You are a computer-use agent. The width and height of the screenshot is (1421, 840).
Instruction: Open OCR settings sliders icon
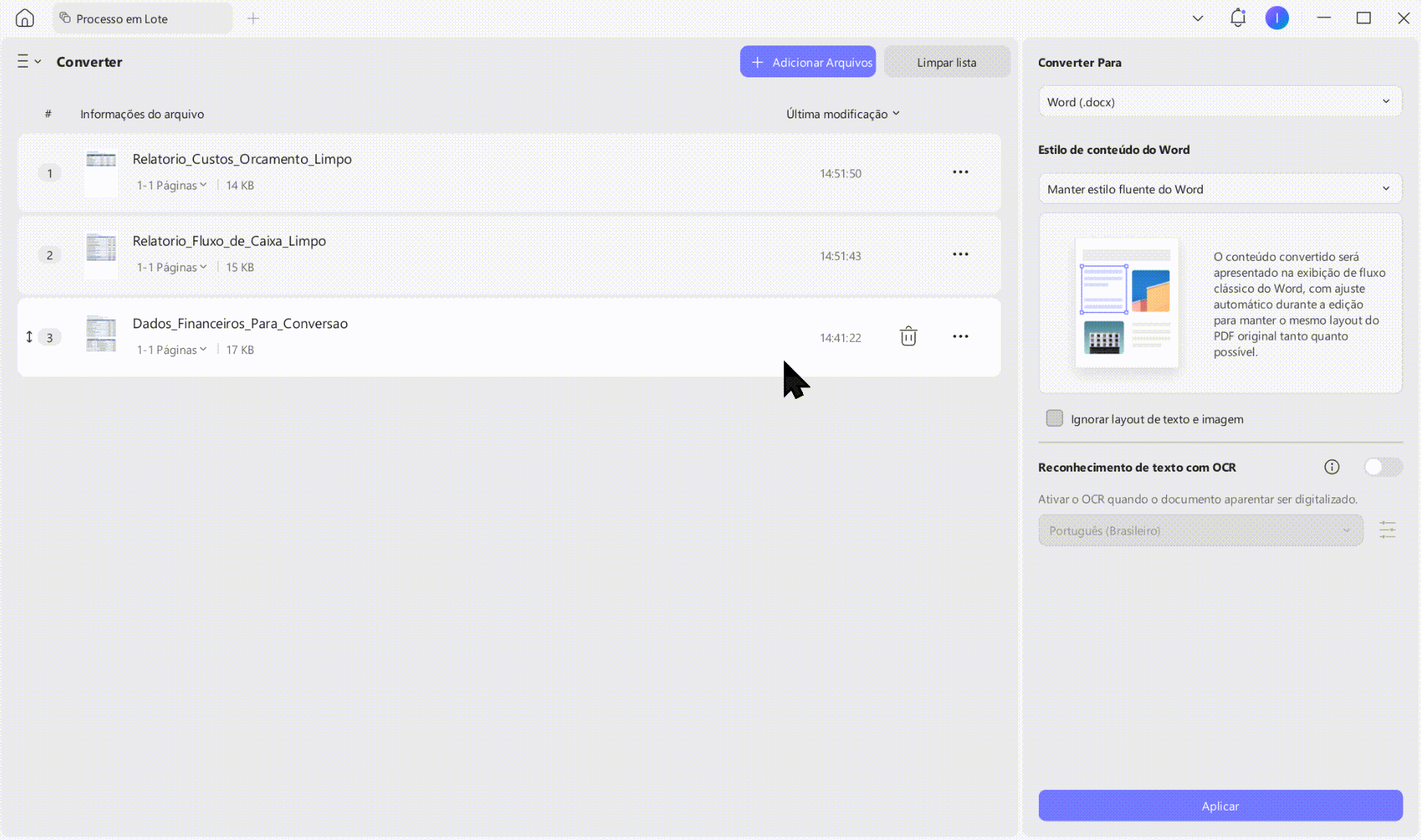[x=1387, y=530]
